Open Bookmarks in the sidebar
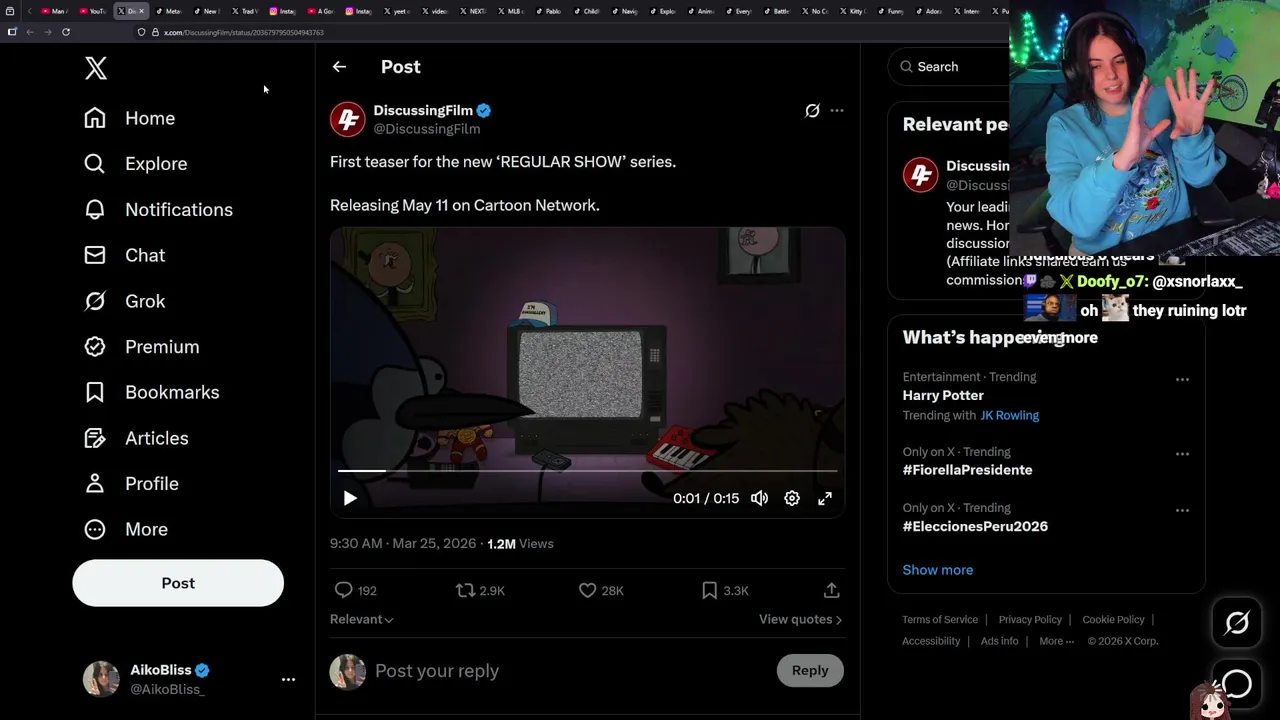The height and width of the screenshot is (720, 1280). pyautogui.click(x=152, y=392)
